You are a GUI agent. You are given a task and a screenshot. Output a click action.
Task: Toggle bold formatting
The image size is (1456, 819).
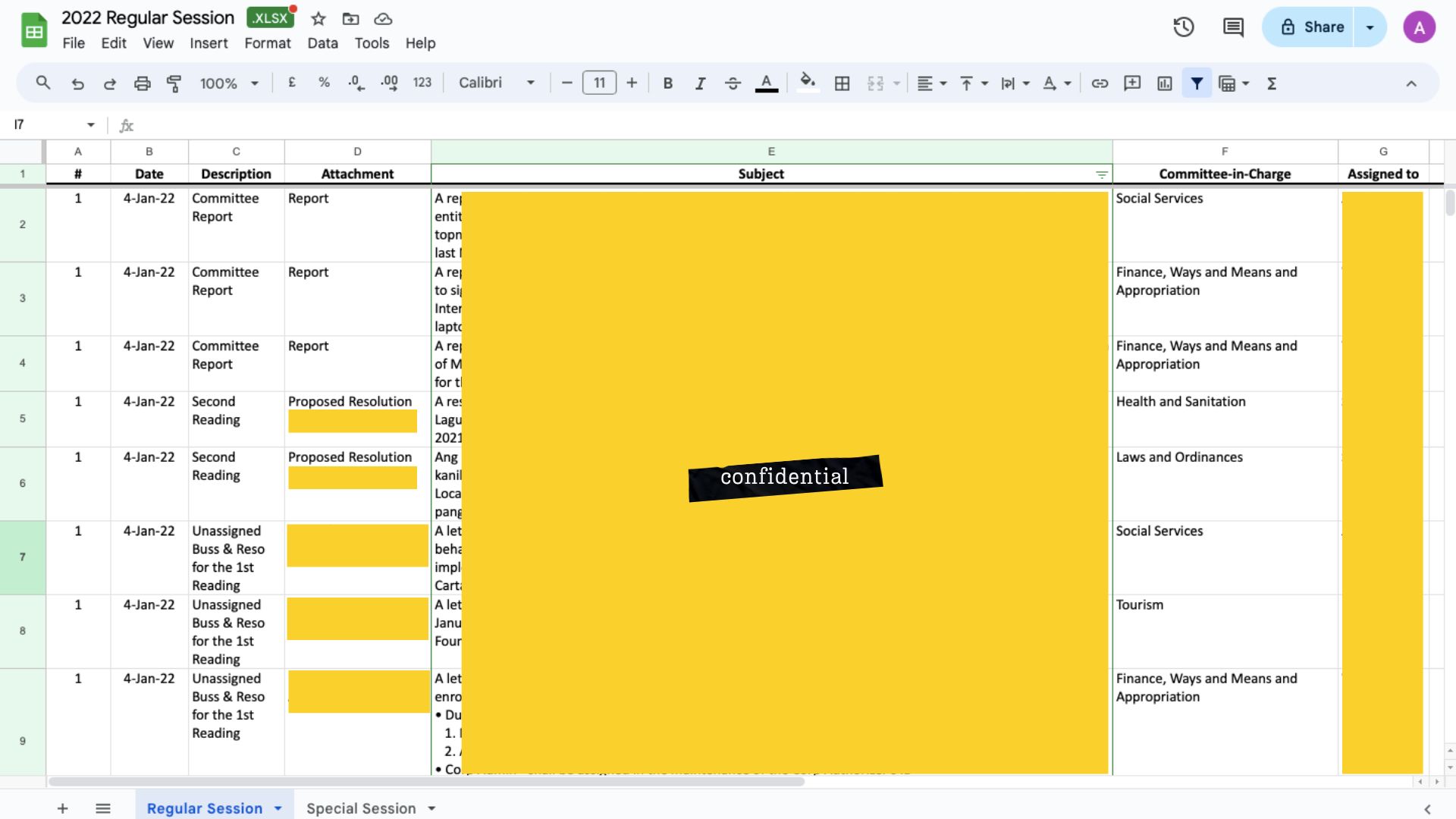[668, 83]
